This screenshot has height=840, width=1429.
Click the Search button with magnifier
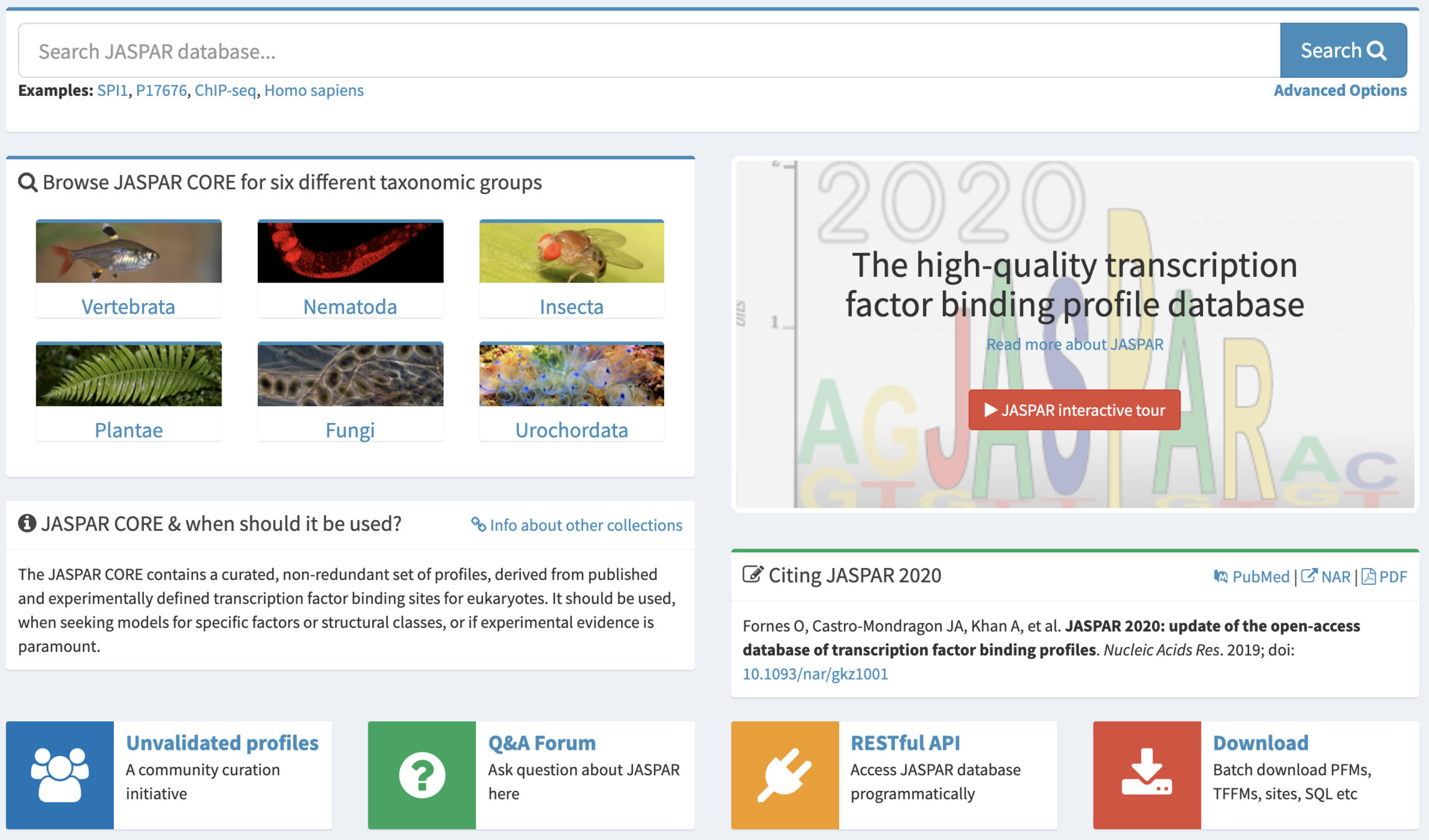1342,50
